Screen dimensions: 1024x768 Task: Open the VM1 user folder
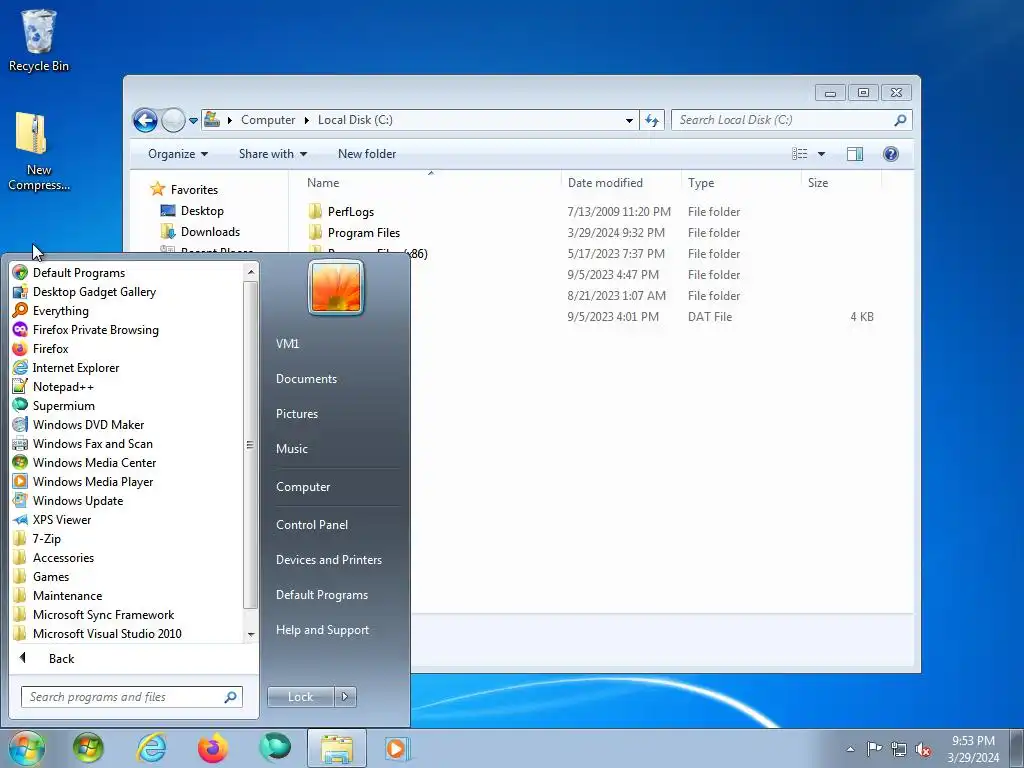point(287,343)
